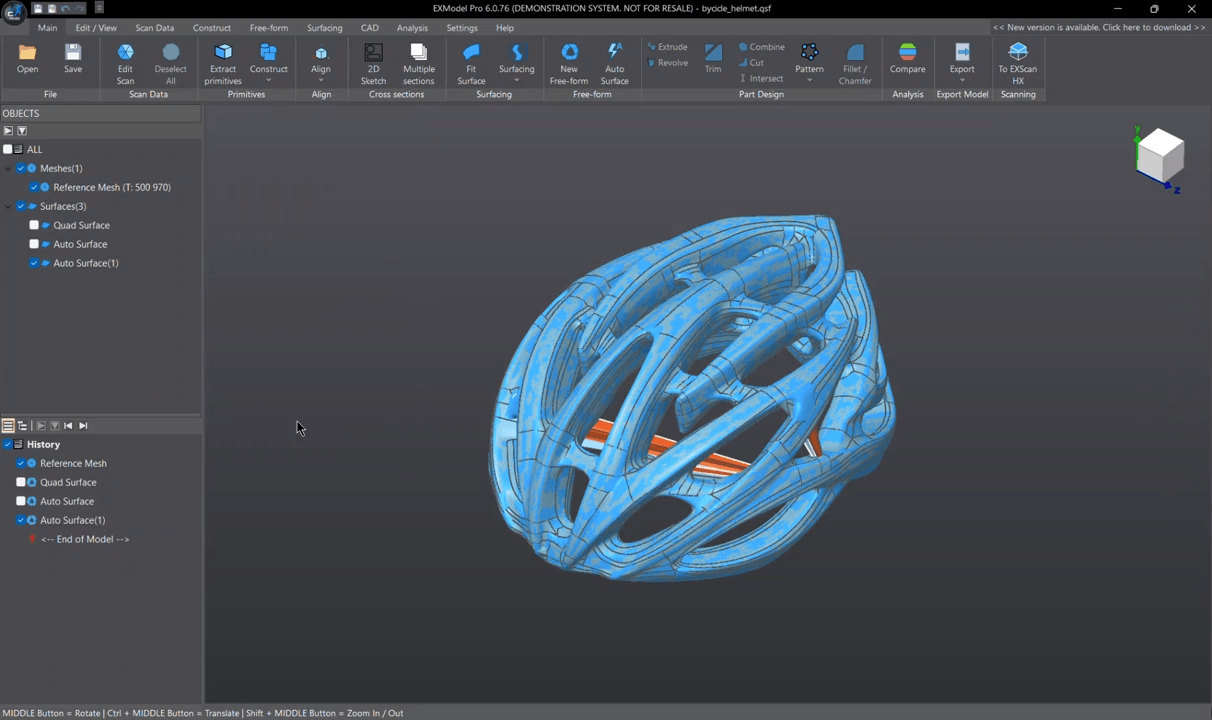Uncheck Reference Mesh in the Objects tree
The image size is (1212, 720).
pyautogui.click(x=34, y=187)
